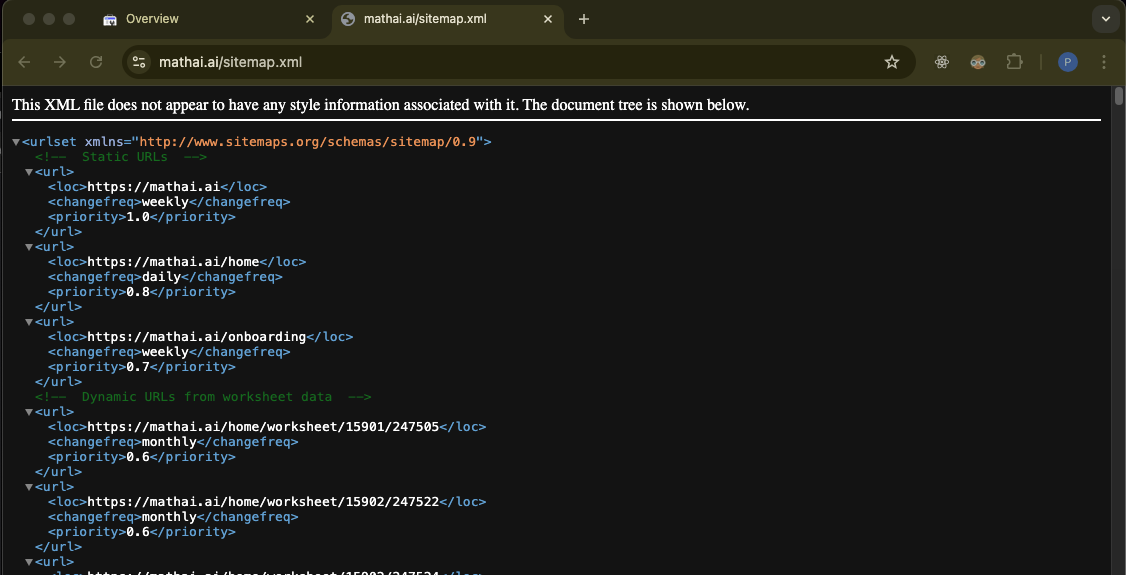Screen dimensions: 1126x575
Task: Click the Overview tab favicon
Action: coord(110,19)
